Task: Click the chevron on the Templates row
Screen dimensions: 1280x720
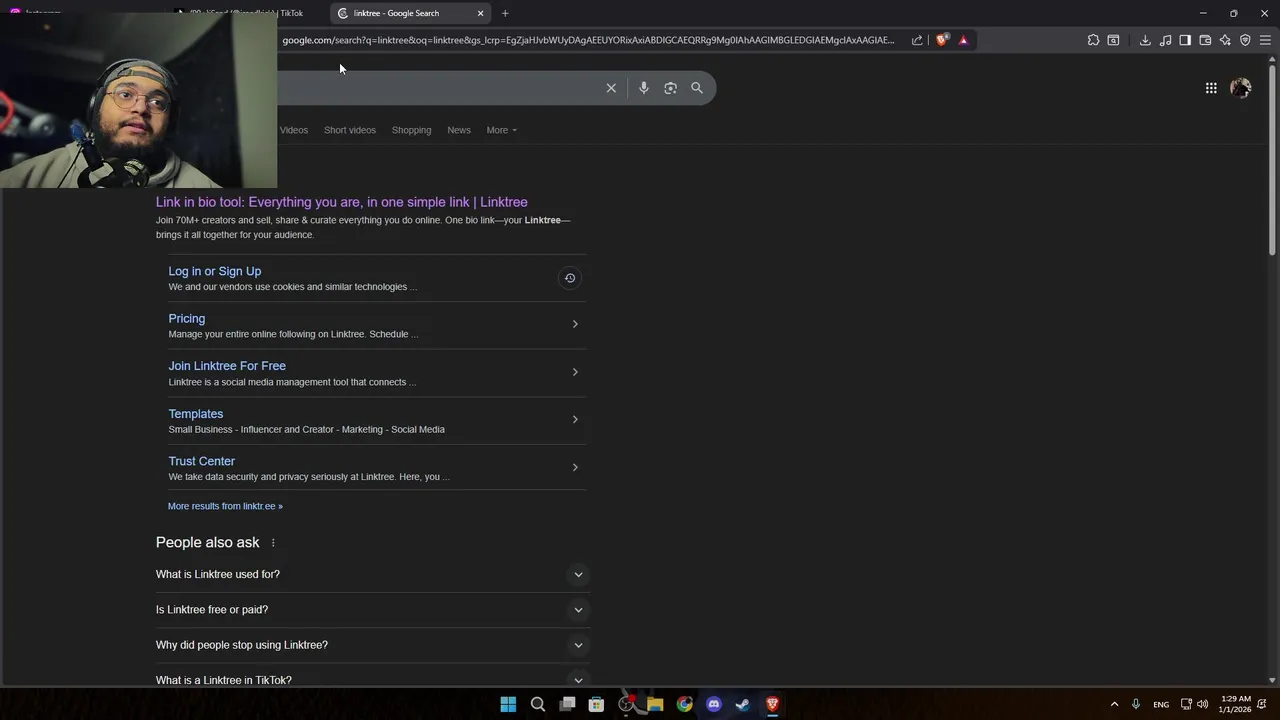Action: coord(575,419)
